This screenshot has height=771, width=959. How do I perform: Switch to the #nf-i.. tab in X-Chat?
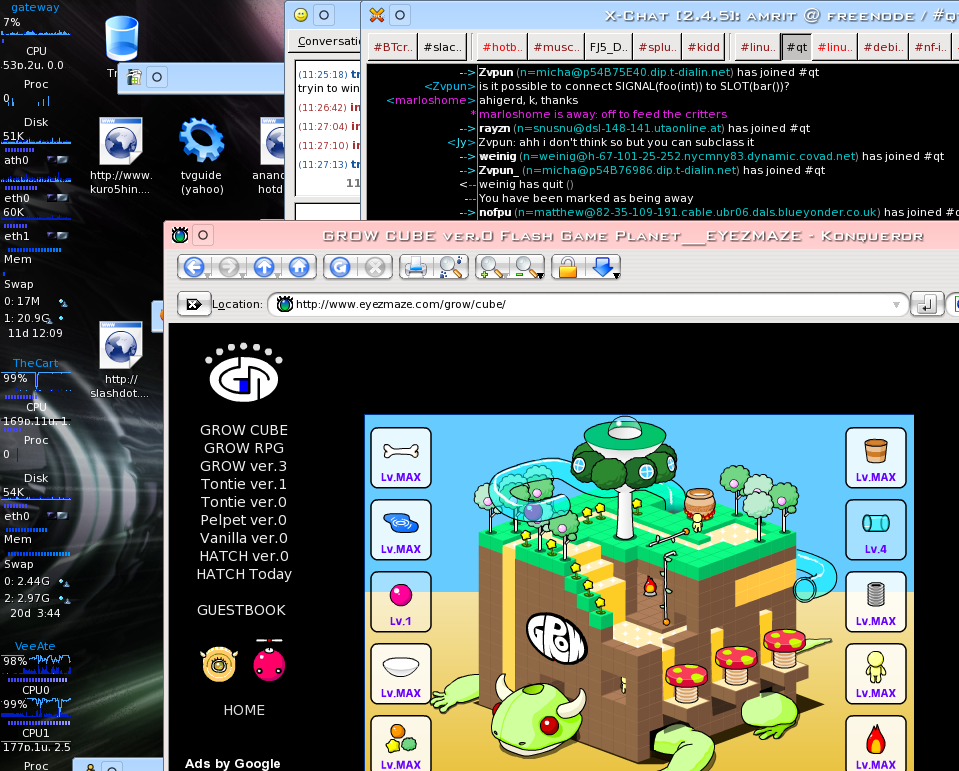tap(930, 47)
